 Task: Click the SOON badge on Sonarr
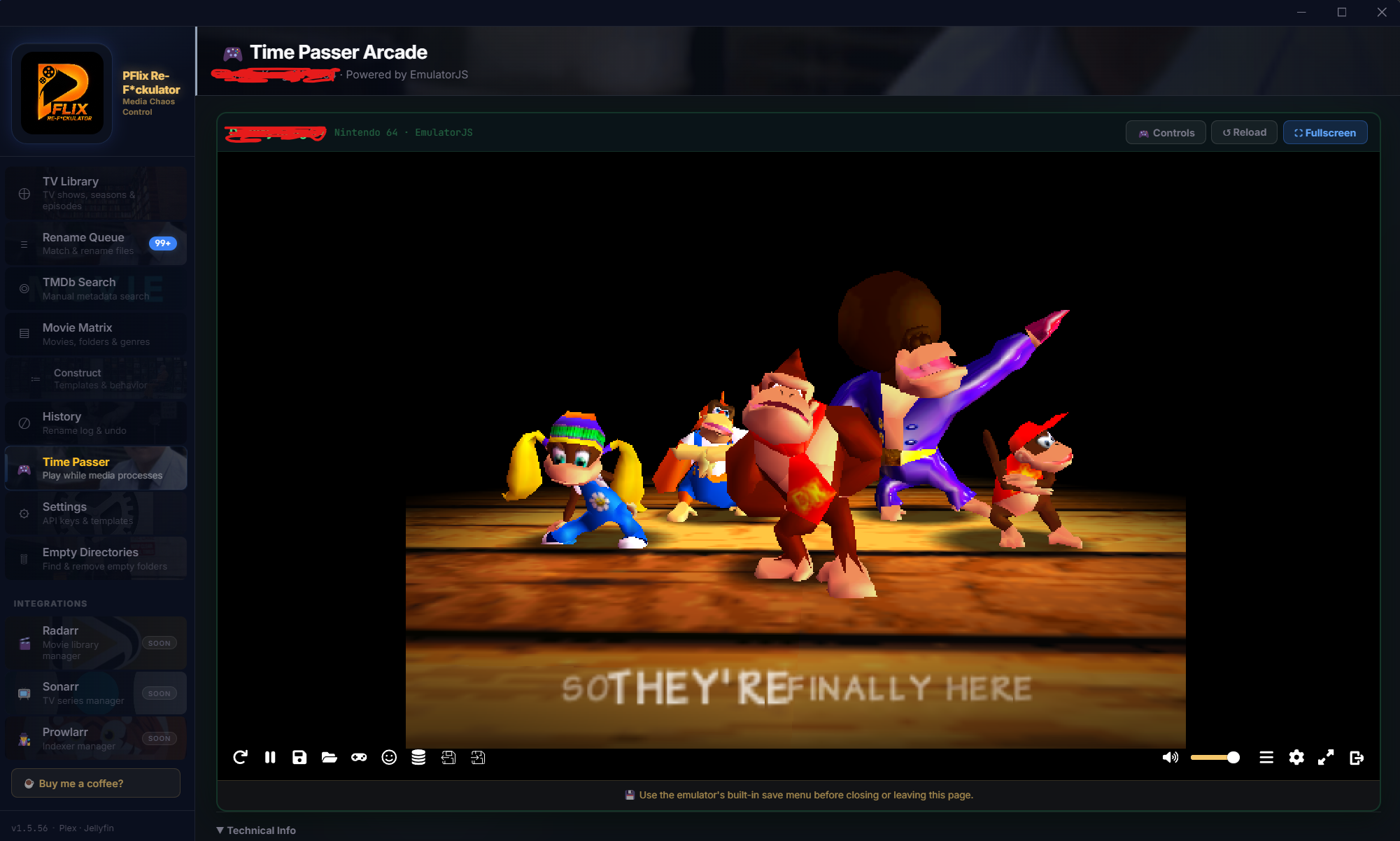(160, 693)
